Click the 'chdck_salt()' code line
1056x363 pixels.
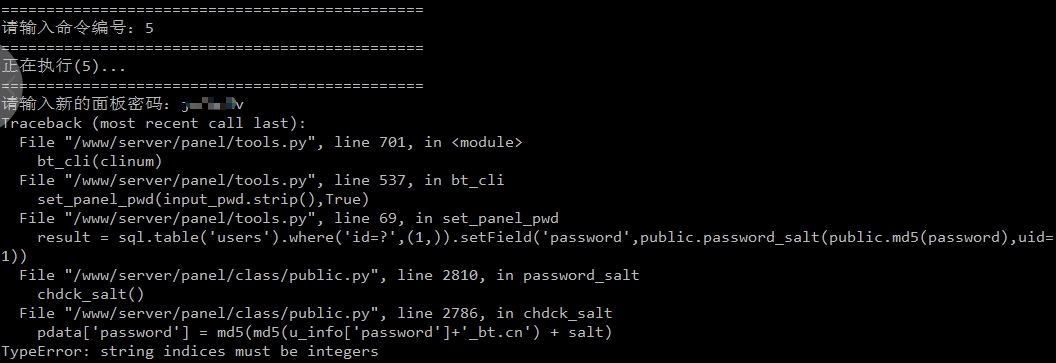pos(91,294)
